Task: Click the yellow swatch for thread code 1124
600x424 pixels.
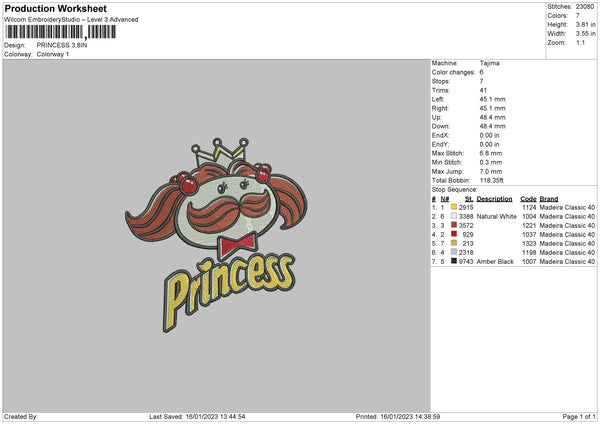Action: coord(454,207)
